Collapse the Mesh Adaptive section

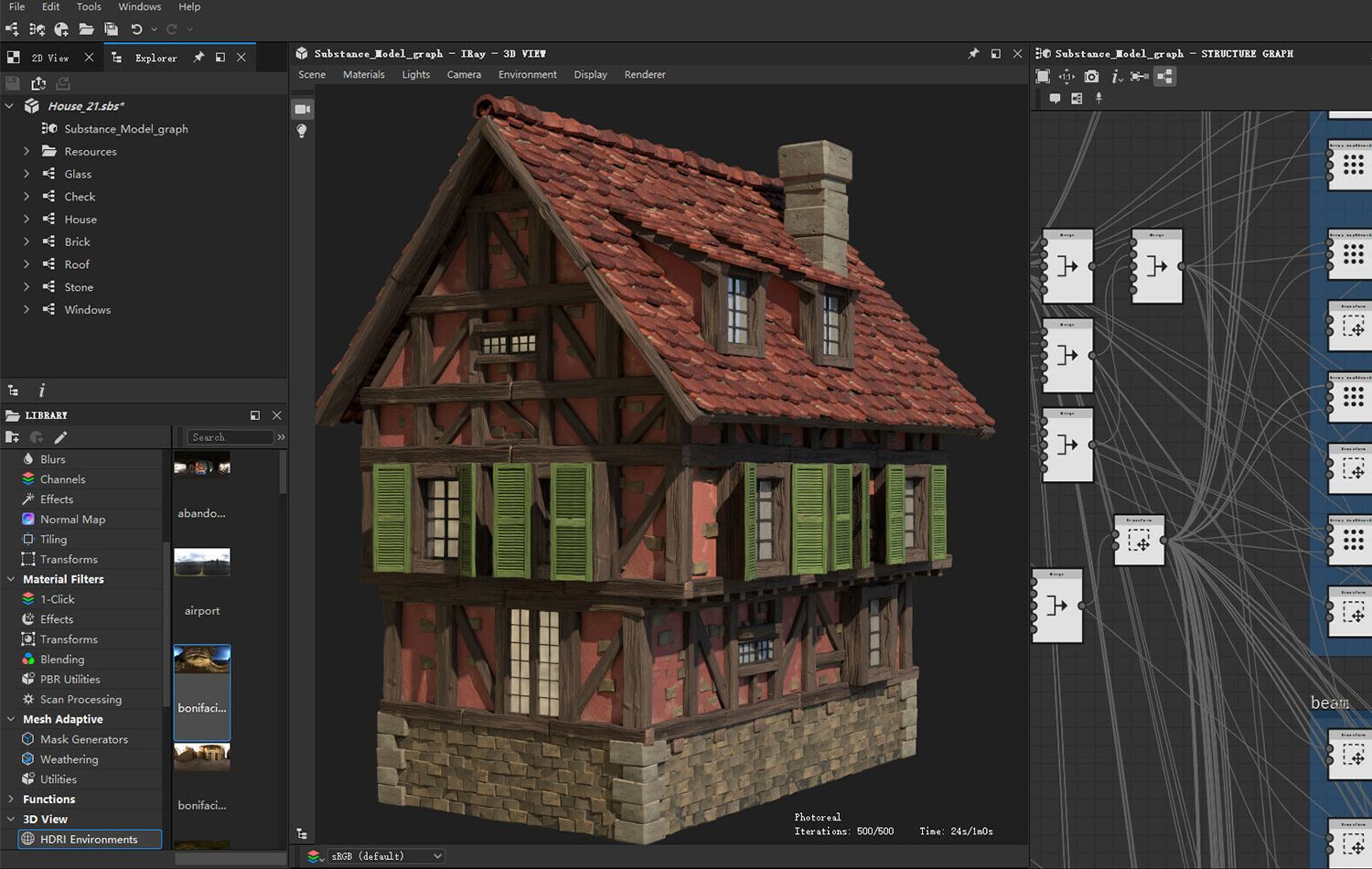pyautogui.click(x=10, y=719)
